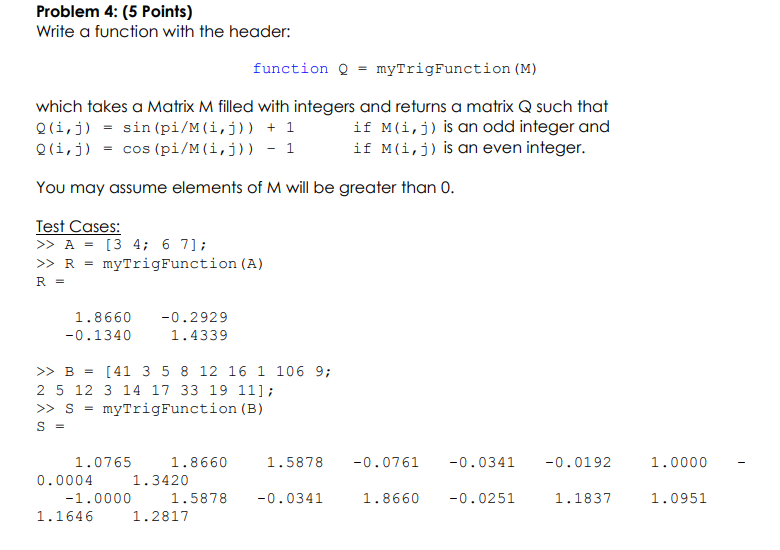Image resolution: width=780 pixels, height=550 pixels.
Task: Click the value -0.0192 in S output
Action: click(x=578, y=462)
